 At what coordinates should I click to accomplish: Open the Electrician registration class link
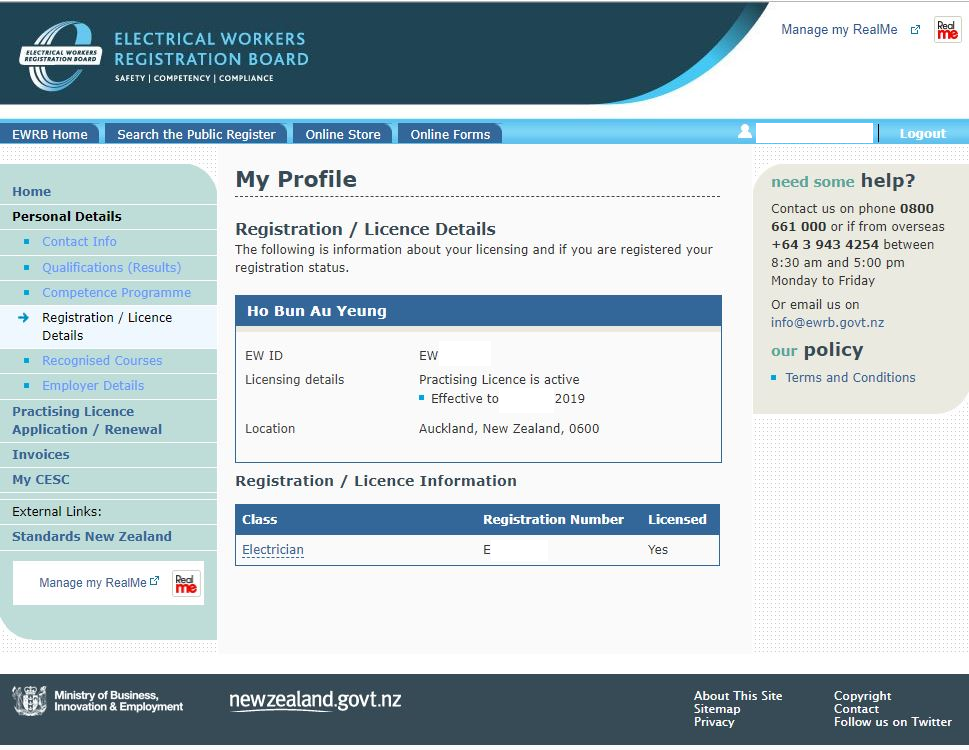[x=272, y=549]
